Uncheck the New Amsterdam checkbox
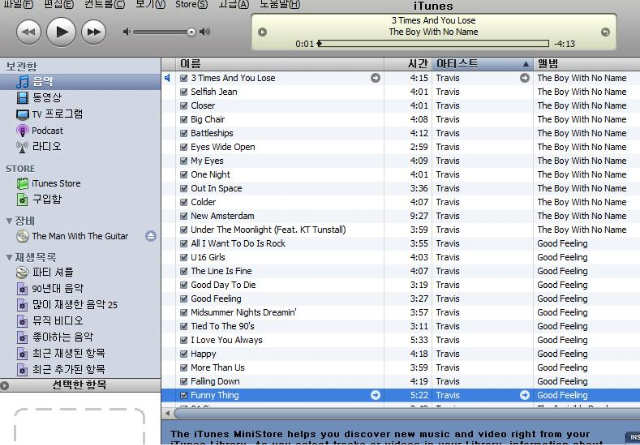The height and width of the screenshot is (445, 640). 184,216
